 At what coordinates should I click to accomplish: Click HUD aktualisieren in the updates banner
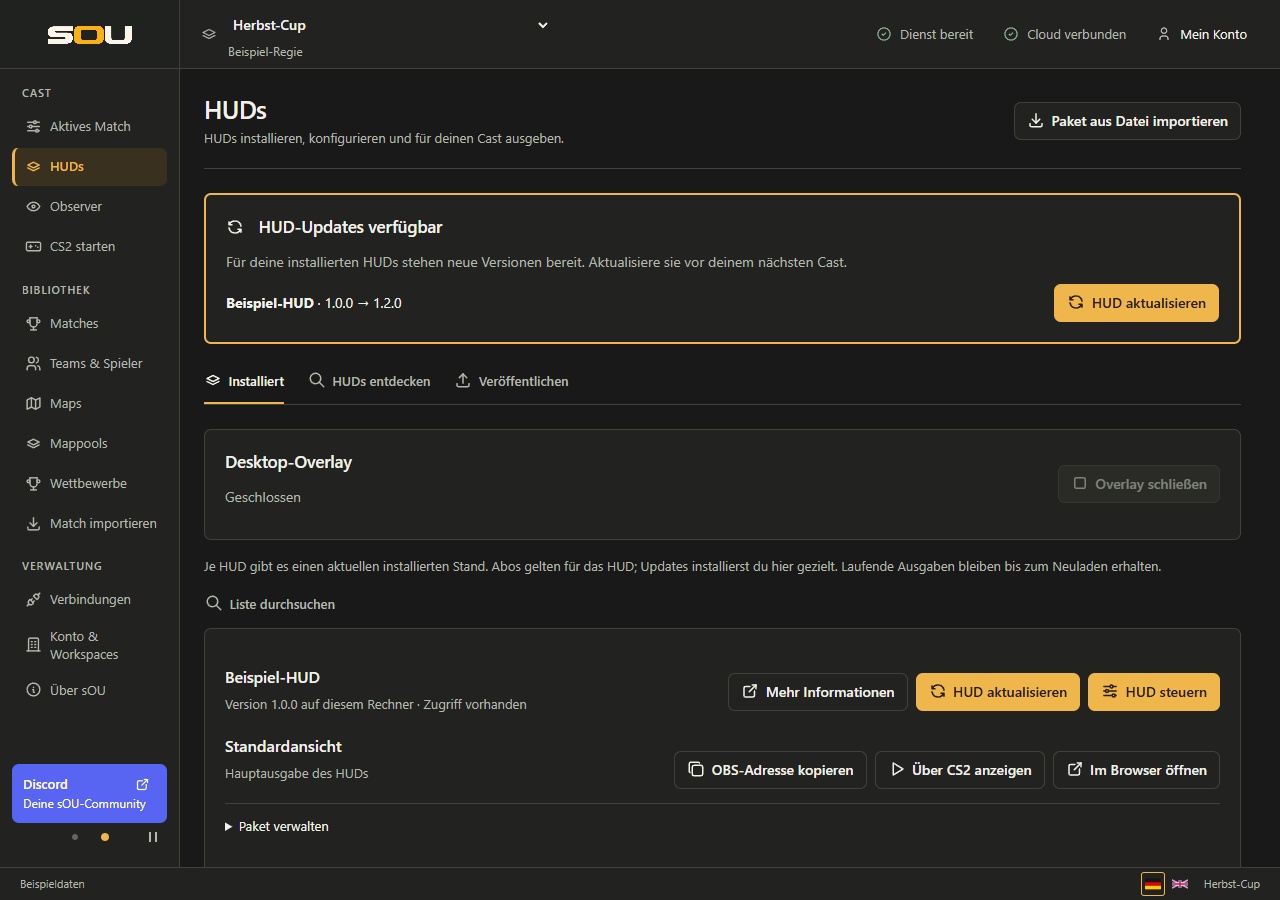click(x=1136, y=303)
